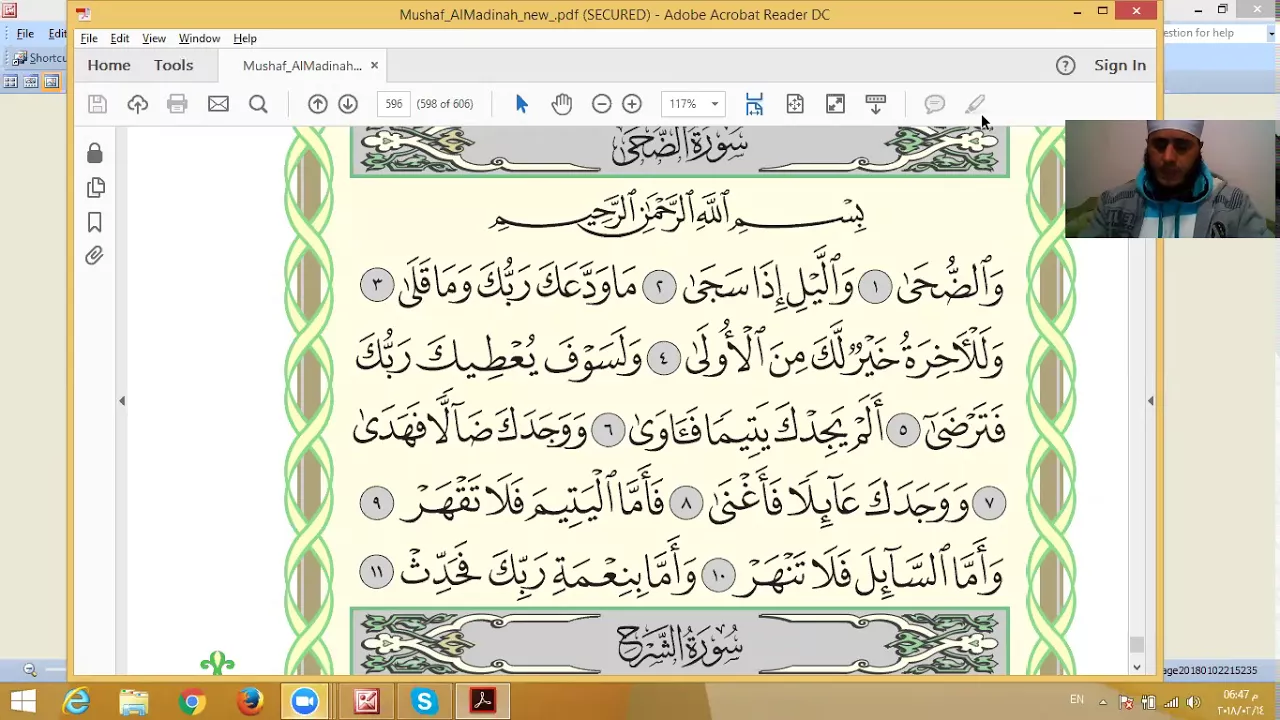Switch to the Home tab
1280x720 pixels.
point(109,65)
